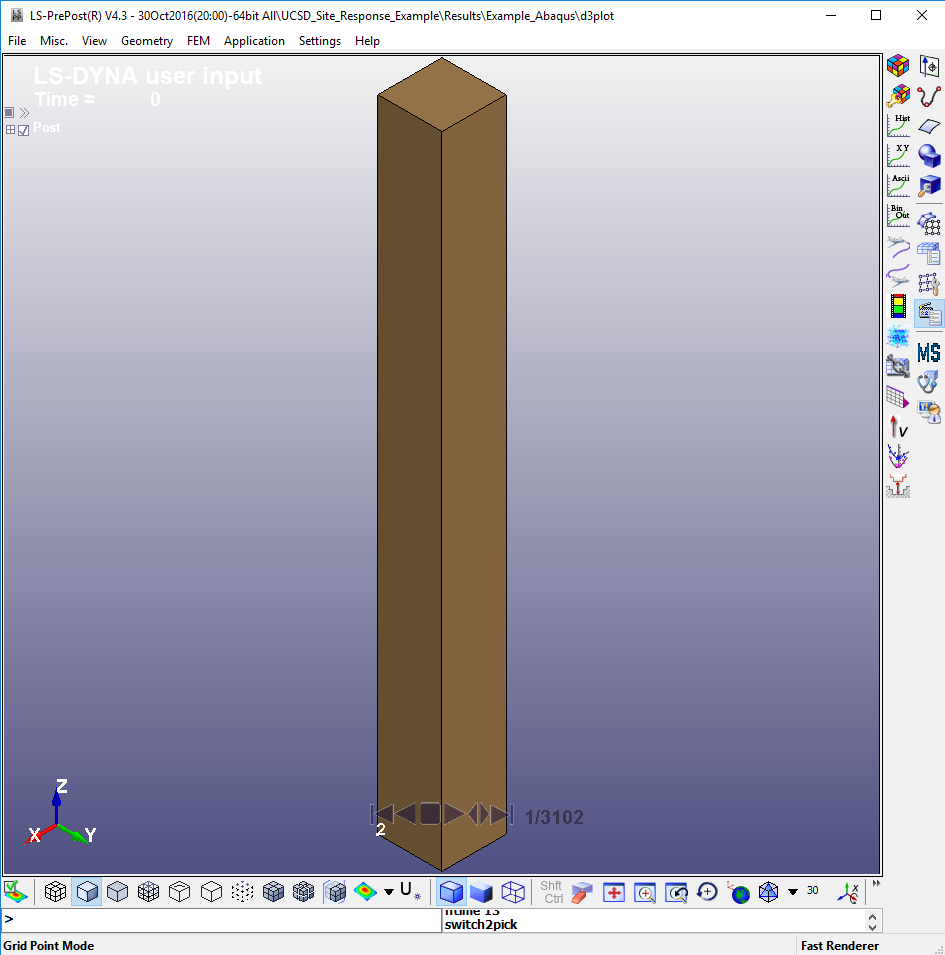
Task: Open the Binout plot tool
Action: tap(898, 215)
